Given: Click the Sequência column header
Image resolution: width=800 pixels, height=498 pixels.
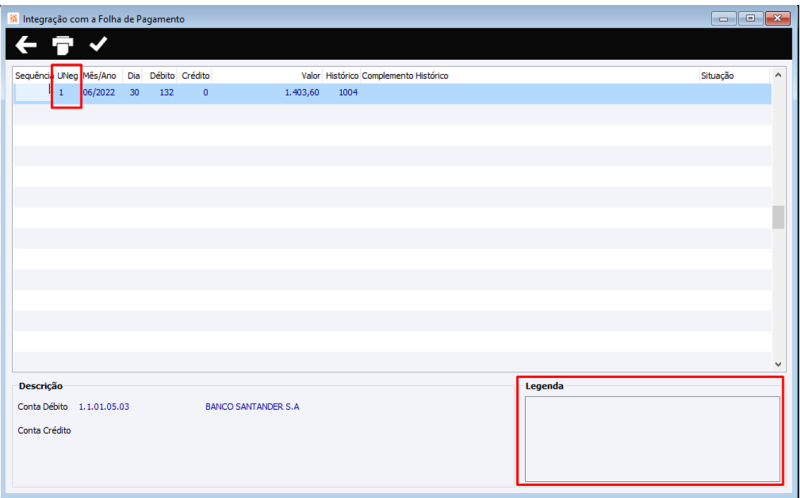Looking at the screenshot, I should click(x=34, y=76).
